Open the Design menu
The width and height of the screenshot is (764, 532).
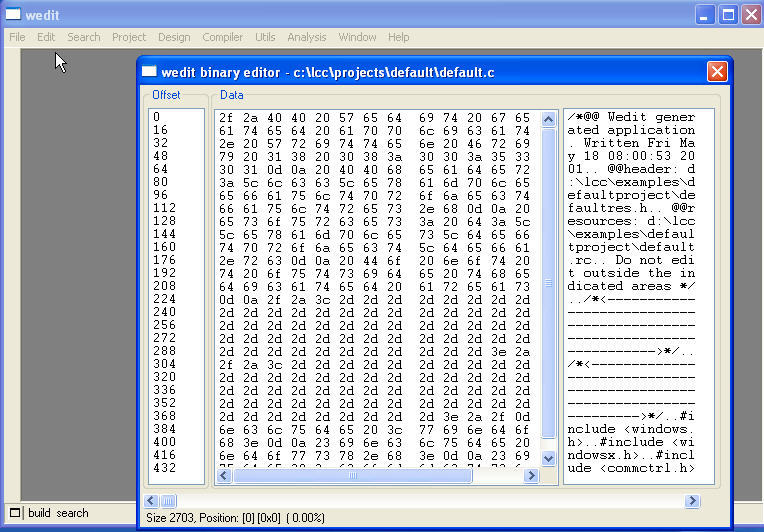[174, 37]
